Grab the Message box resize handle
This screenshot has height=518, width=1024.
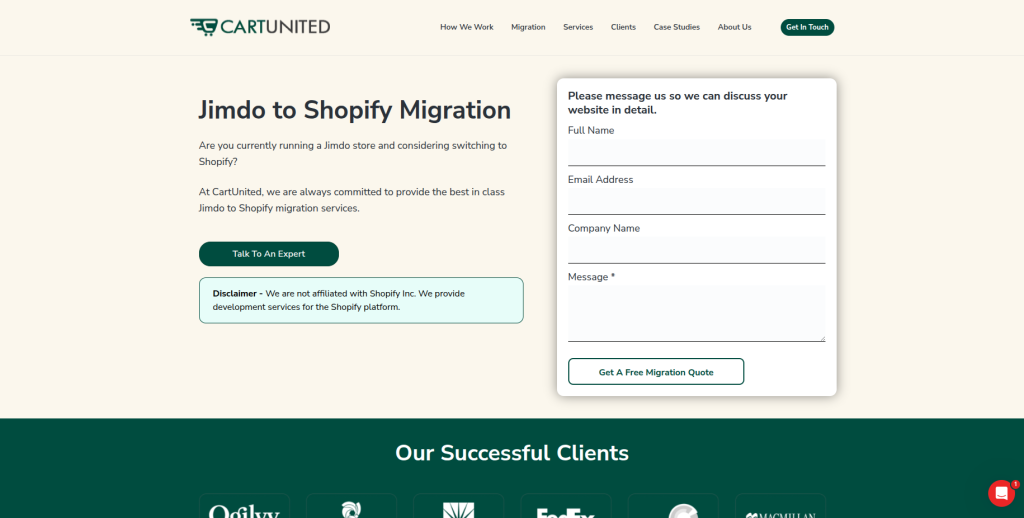pos(822,338)
